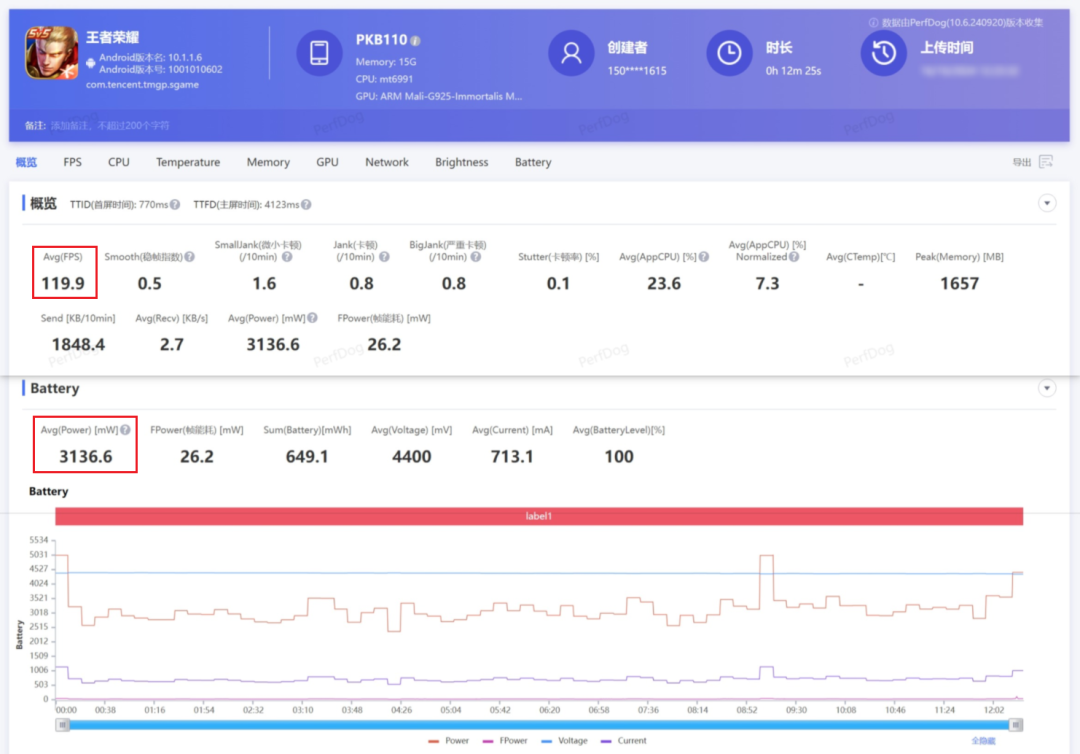Click the help icon next to Smooth

tap(189, 257)
